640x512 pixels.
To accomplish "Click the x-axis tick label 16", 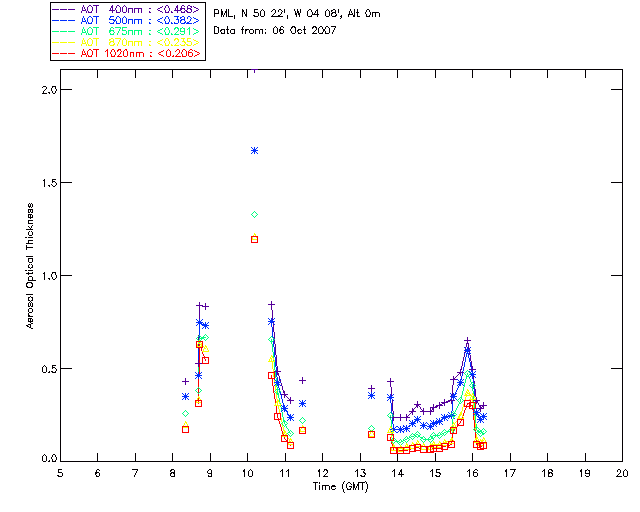I will (473, 473).
